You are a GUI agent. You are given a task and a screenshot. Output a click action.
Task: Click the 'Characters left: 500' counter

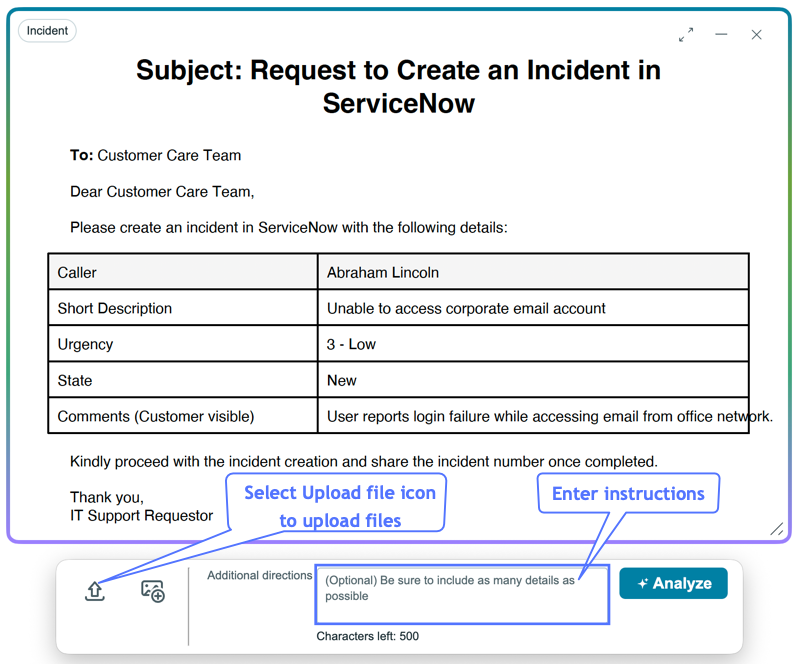point(367,636)
